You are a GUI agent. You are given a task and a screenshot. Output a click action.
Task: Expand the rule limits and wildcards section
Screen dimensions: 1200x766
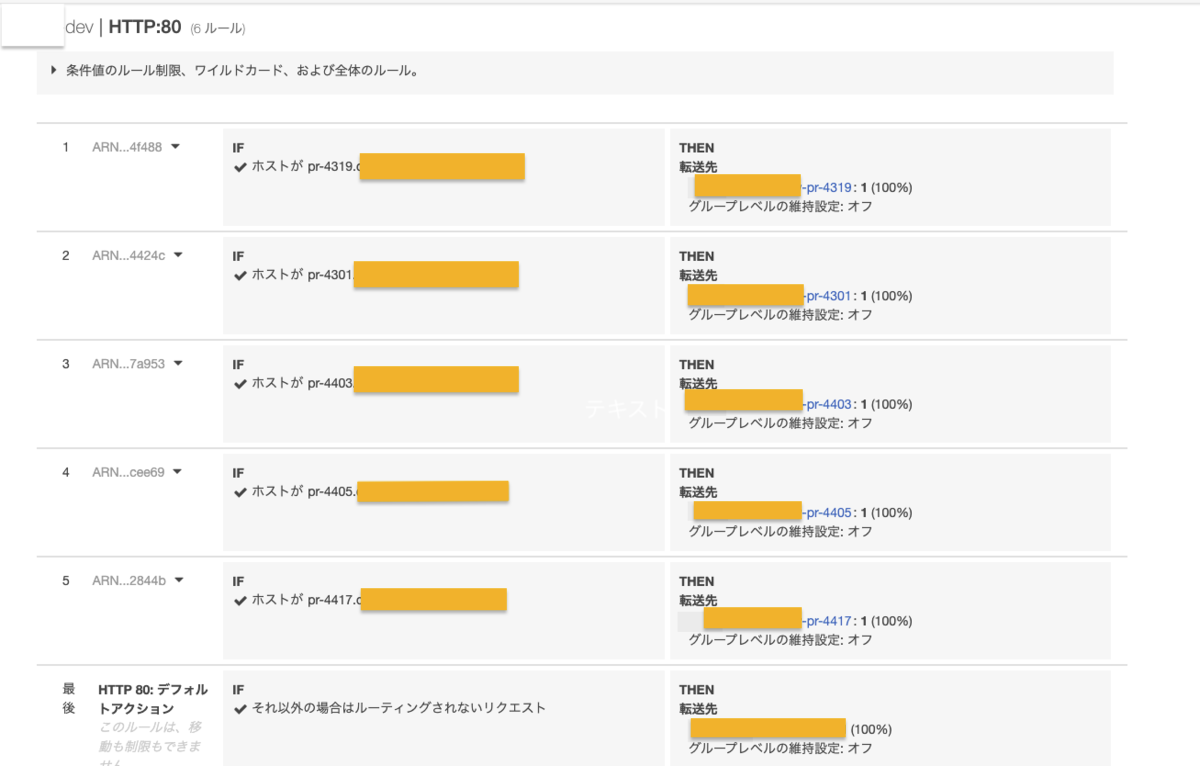point(52,71)
